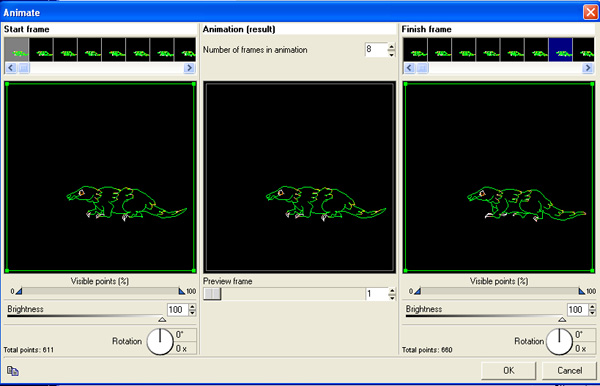Cancel the Animate dialog
600x386 pixels.
(569, 370)
